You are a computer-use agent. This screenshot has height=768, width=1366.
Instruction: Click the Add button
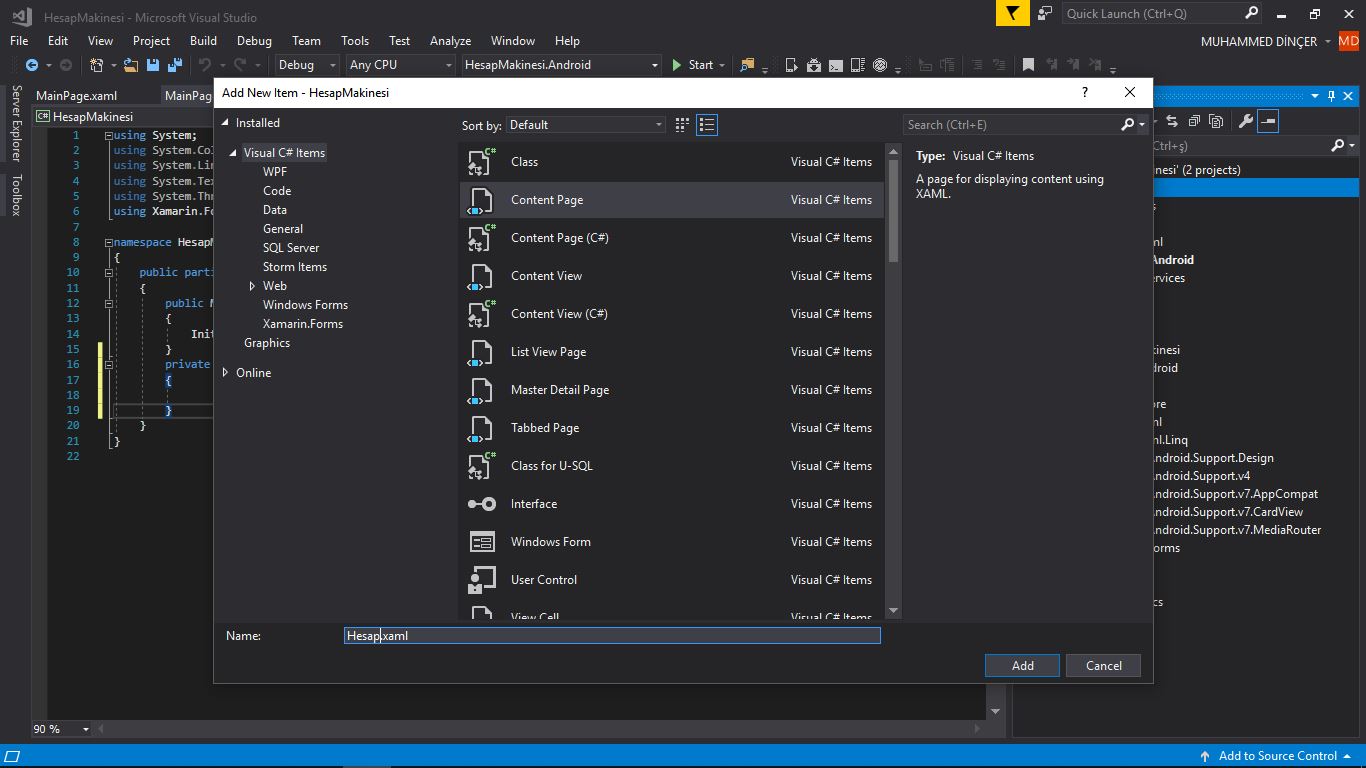click(1022, 666)
